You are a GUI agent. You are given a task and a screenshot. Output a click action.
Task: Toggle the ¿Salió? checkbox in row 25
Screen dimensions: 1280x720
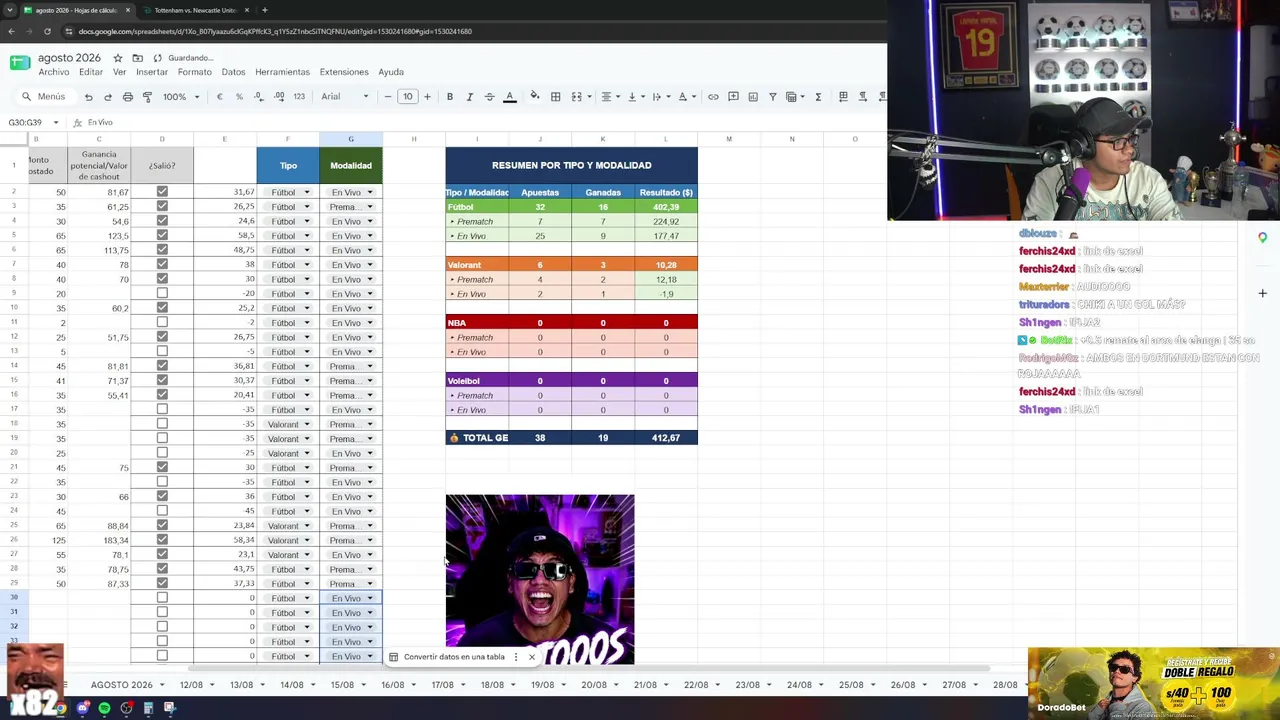pos(162,526)
